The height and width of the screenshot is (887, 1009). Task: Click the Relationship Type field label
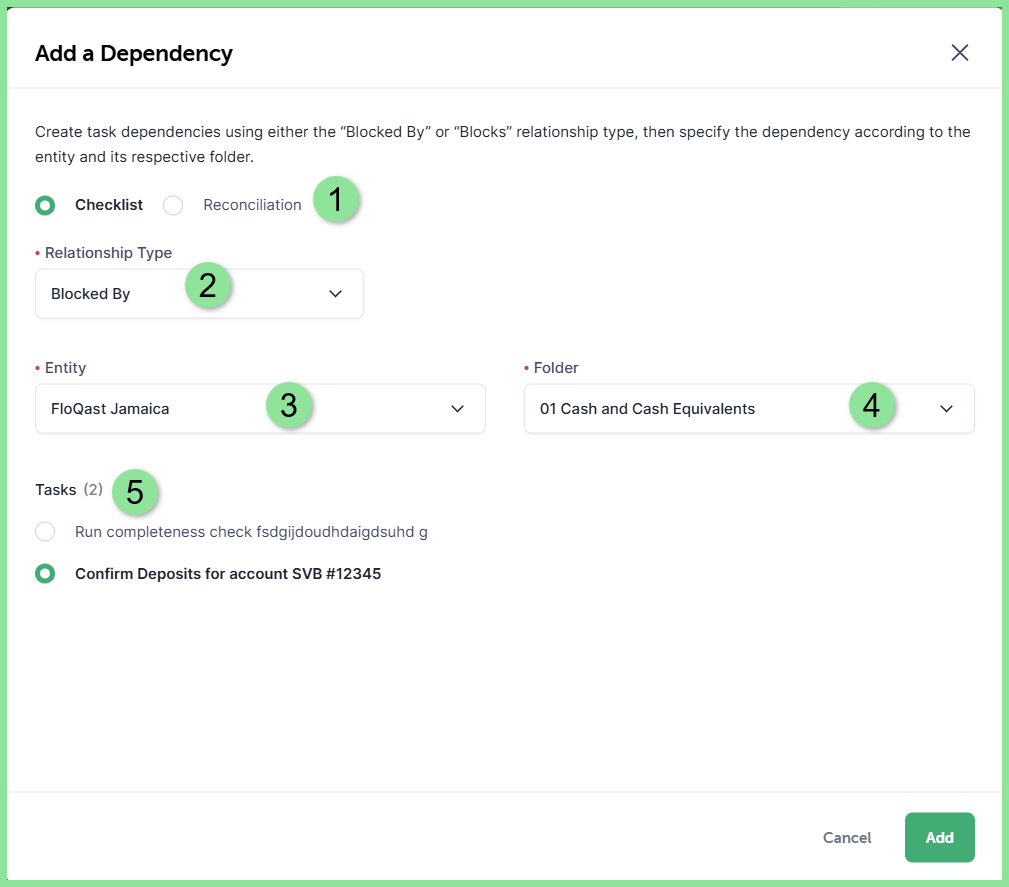pos(108,253)
